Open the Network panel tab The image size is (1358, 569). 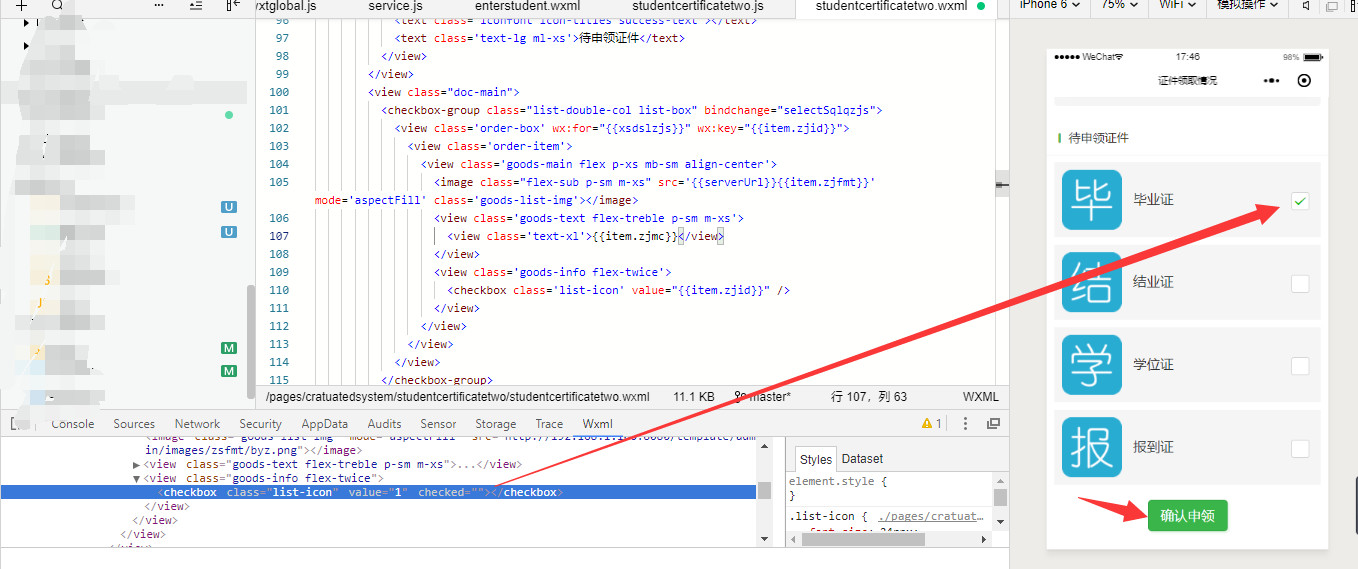pos(197,424)
